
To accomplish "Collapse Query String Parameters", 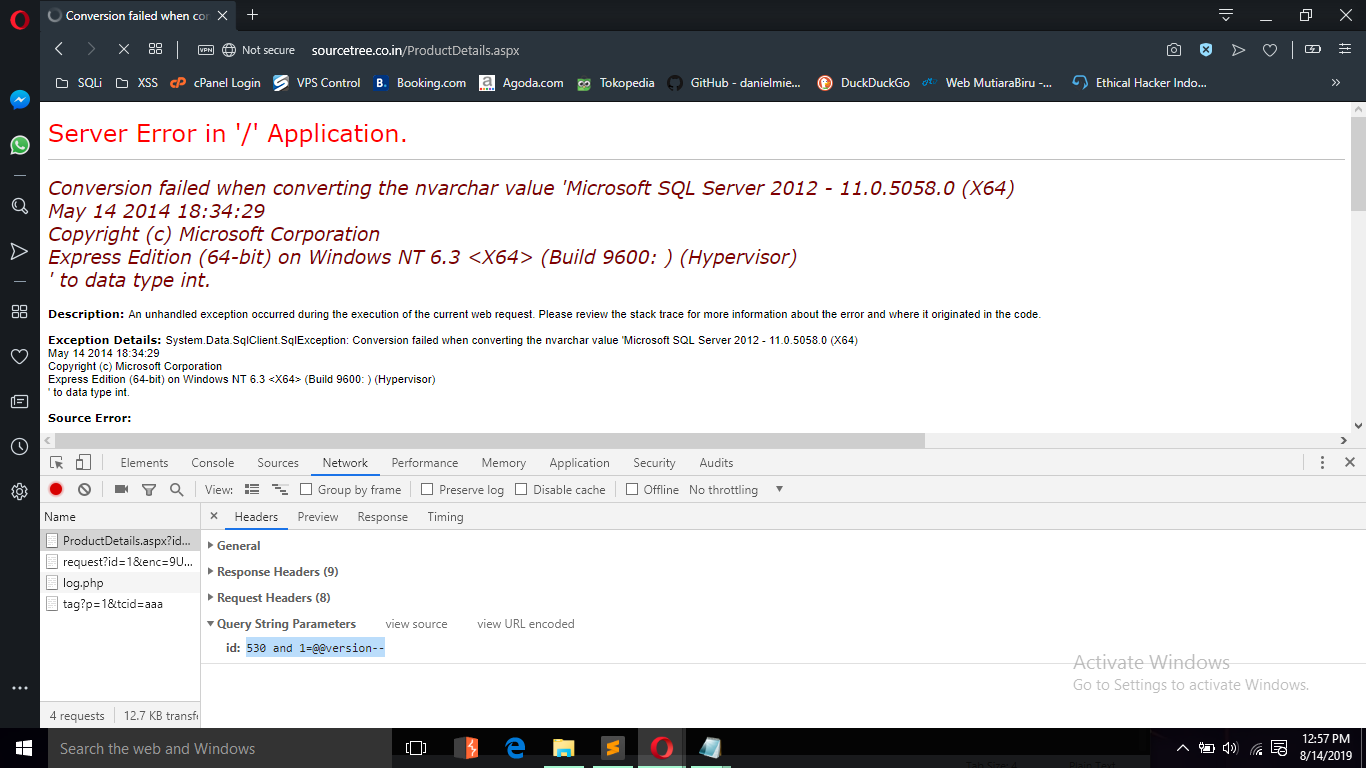I will (281, 624).
